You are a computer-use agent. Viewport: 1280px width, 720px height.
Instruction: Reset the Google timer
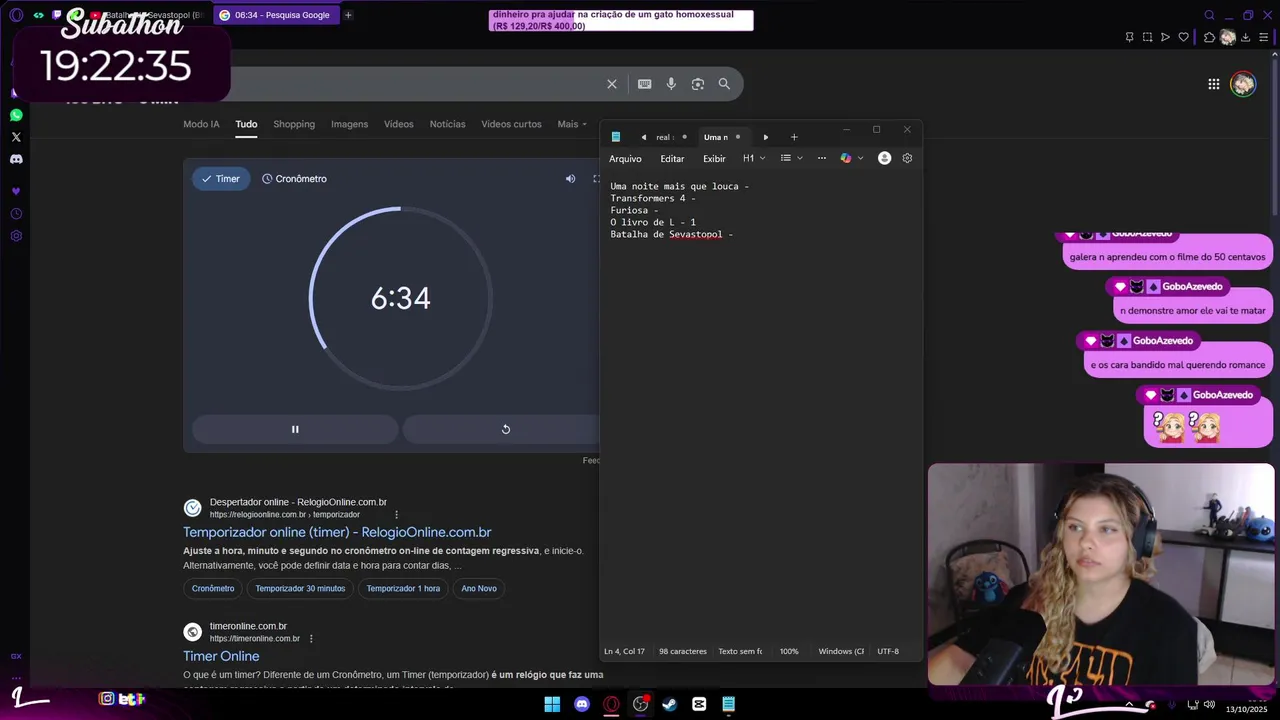[505, 429]
